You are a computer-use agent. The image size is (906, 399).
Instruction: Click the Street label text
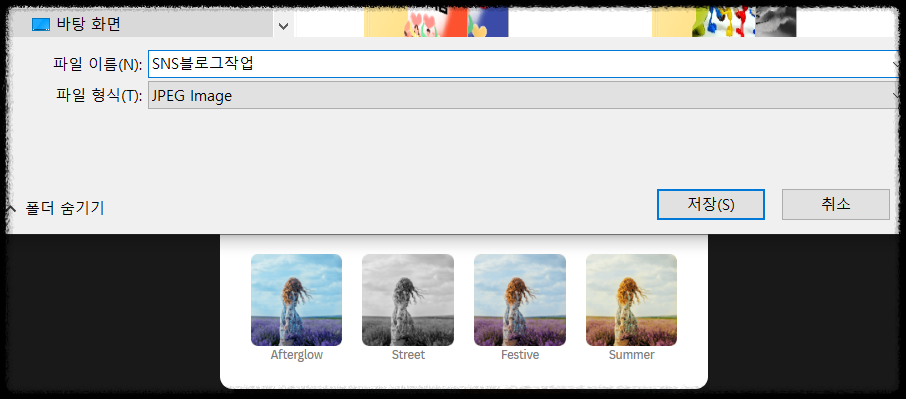(408, 355)
